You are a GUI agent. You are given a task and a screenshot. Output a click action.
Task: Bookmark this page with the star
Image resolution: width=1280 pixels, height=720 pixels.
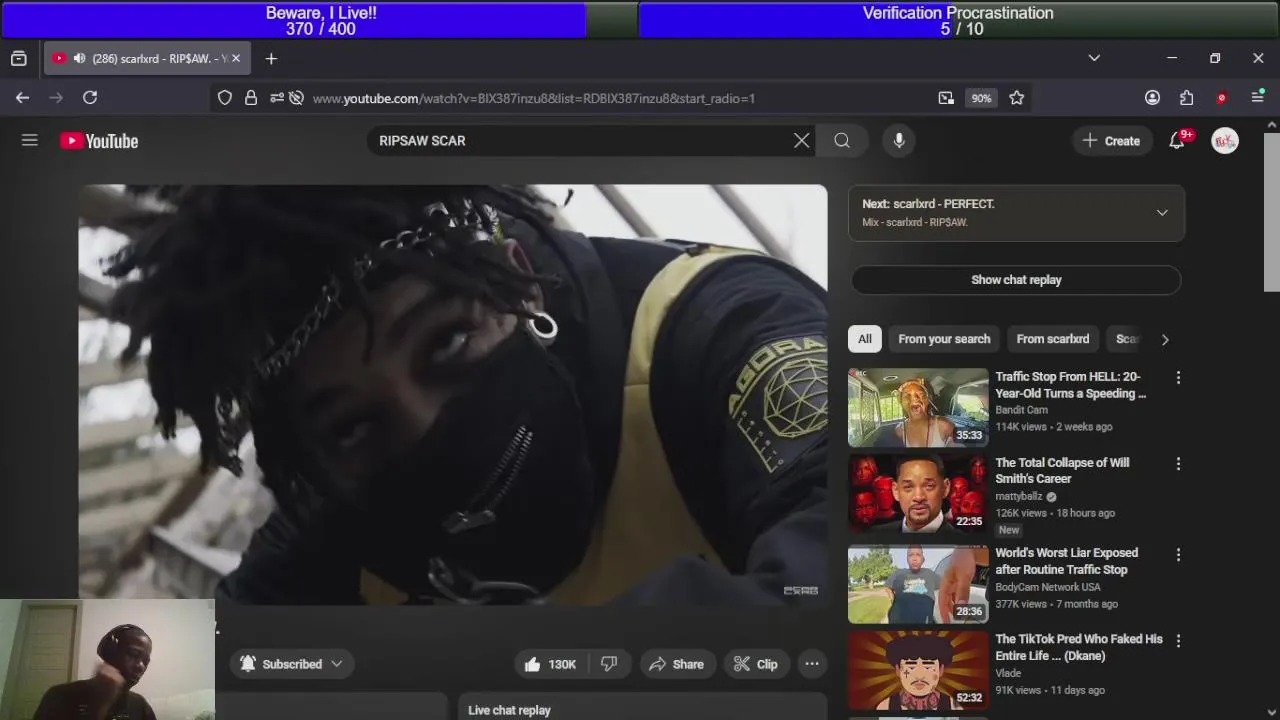pyautogui.click(x=1016, y=98)
